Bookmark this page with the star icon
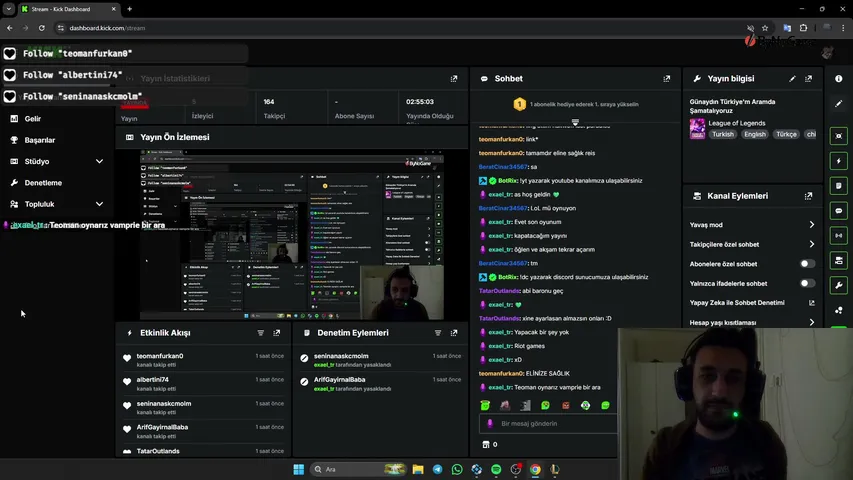 pyautogui.click(x=765, y=28)
